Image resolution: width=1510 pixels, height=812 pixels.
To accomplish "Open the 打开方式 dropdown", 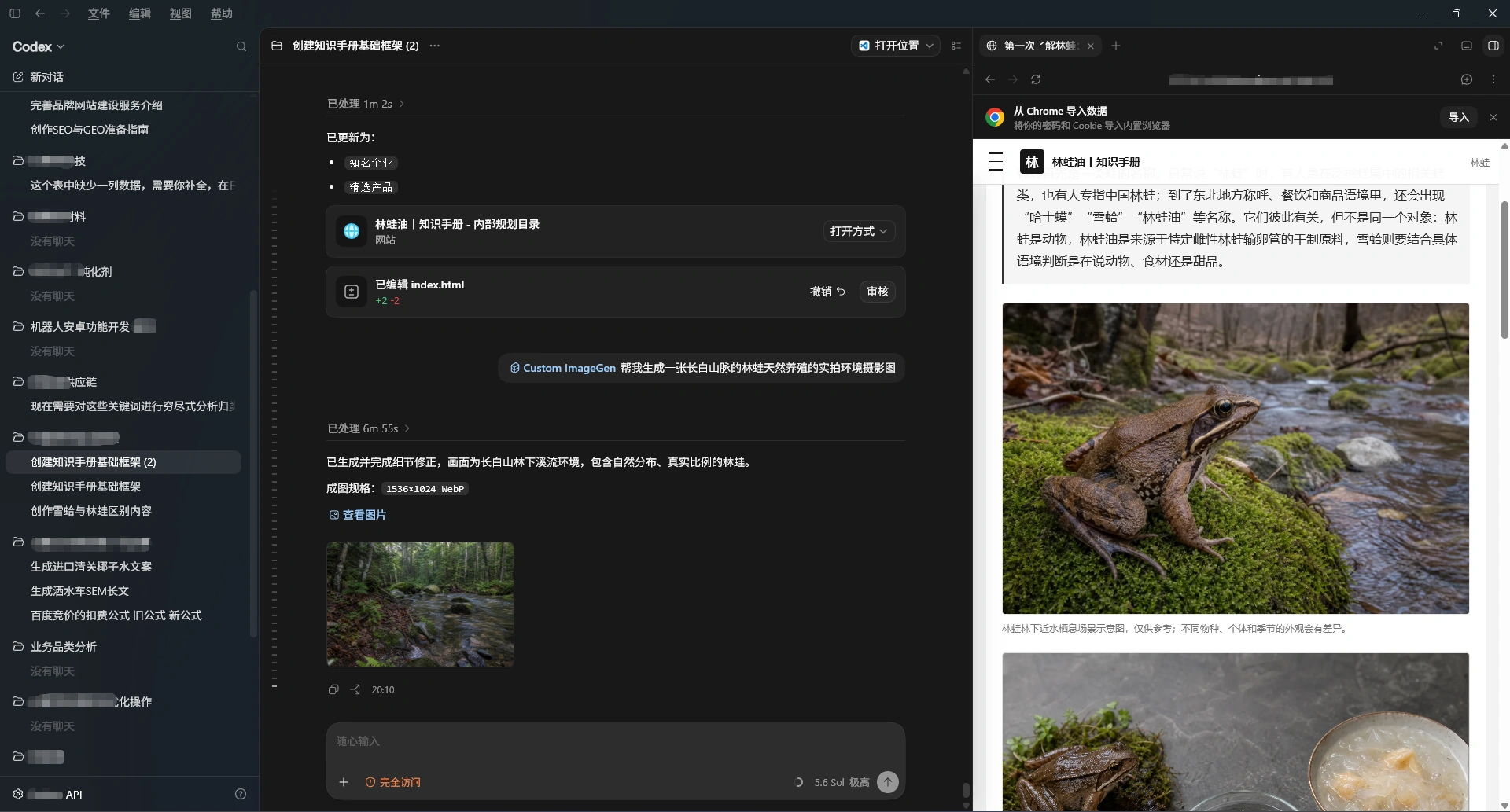I will tap(859, 231).
